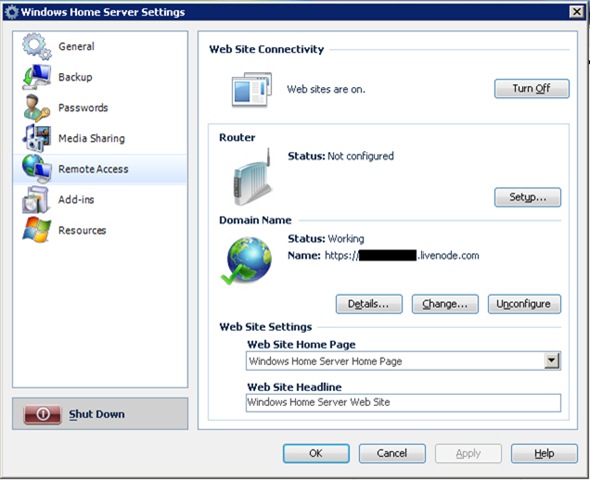
Task: Open domain name Details
Action: pos(369,304)
